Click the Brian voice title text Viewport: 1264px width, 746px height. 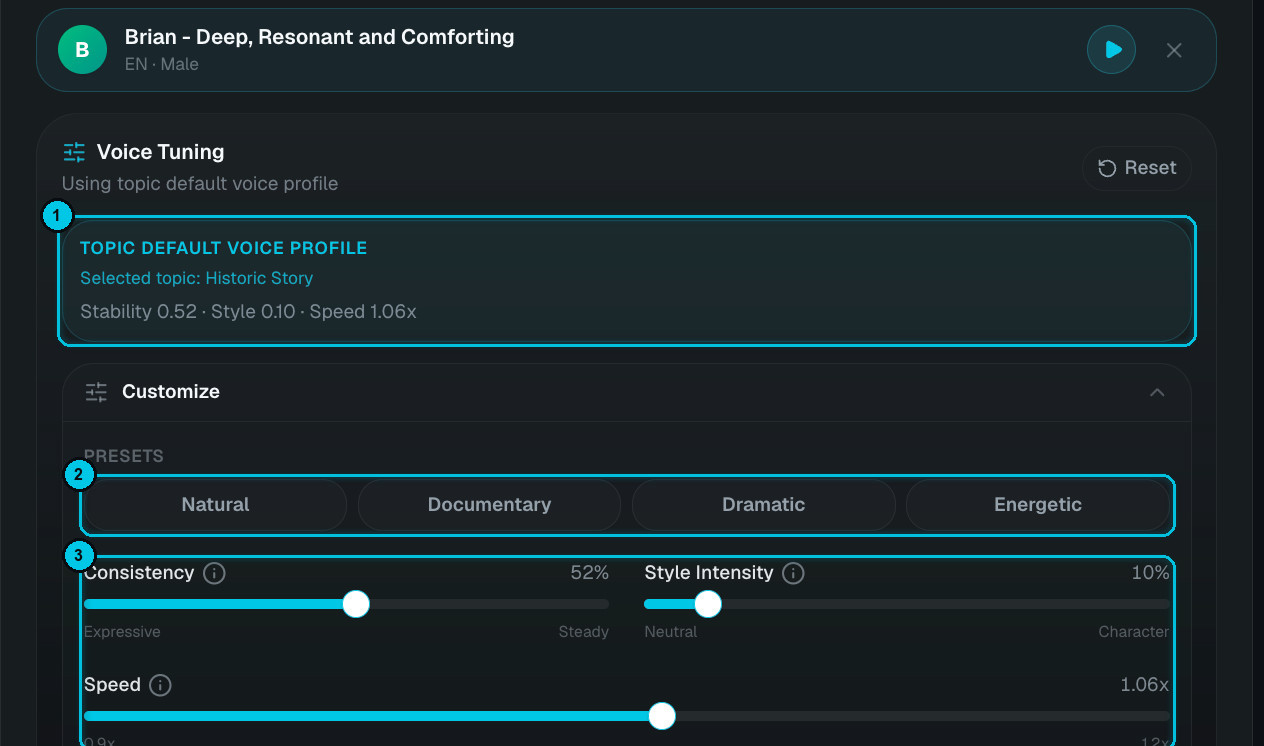coord(320,37)
